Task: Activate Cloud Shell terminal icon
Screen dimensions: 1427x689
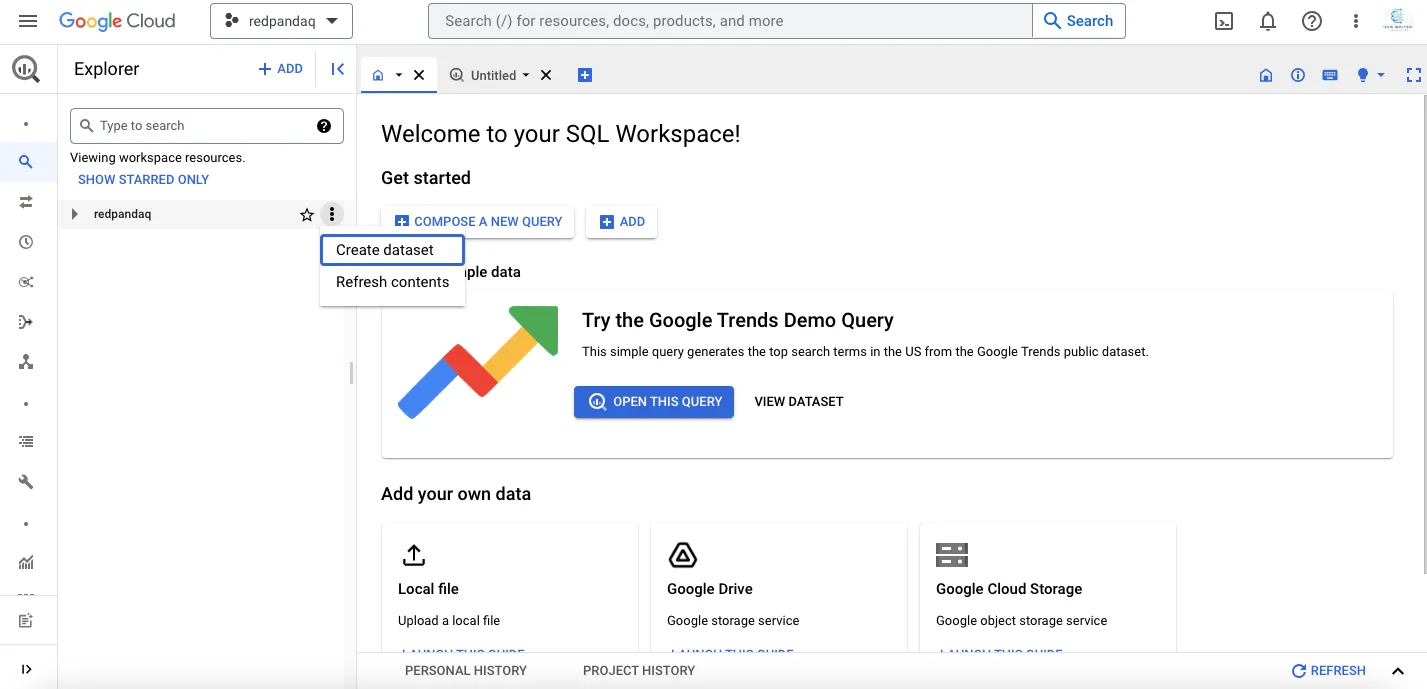Action: [1224, 21]
